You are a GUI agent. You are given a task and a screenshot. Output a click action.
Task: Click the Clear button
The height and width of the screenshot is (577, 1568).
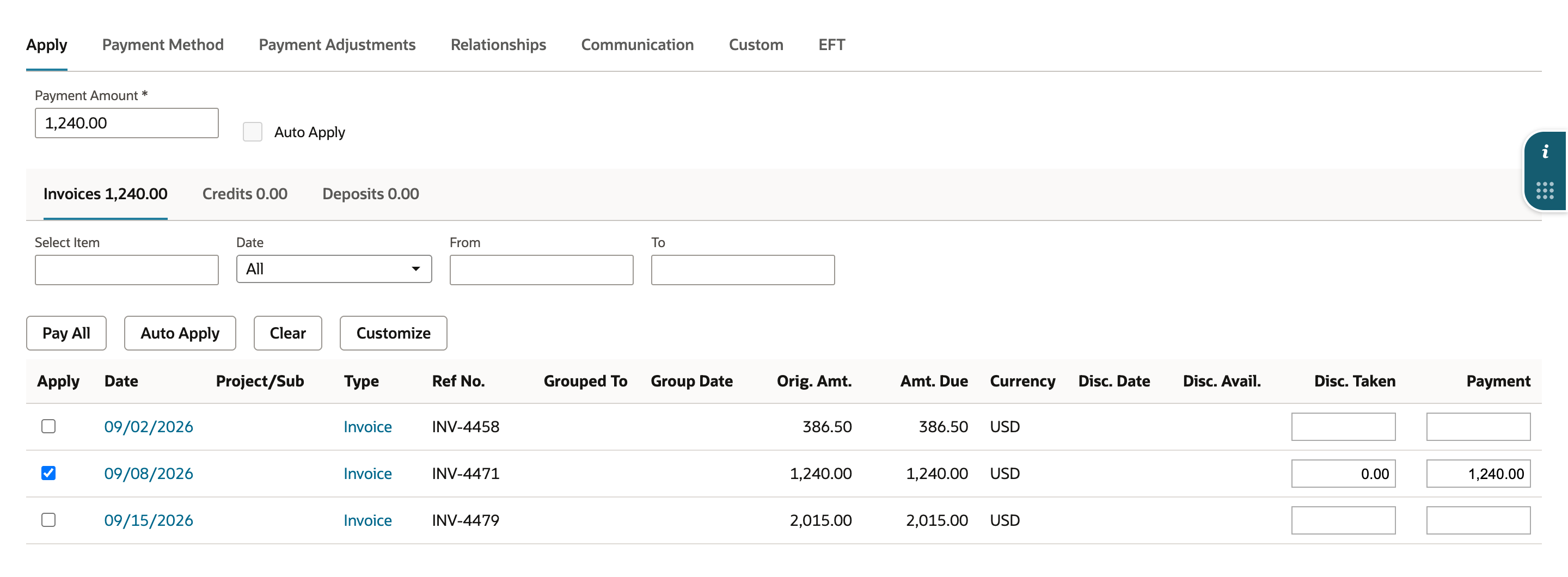288,333
